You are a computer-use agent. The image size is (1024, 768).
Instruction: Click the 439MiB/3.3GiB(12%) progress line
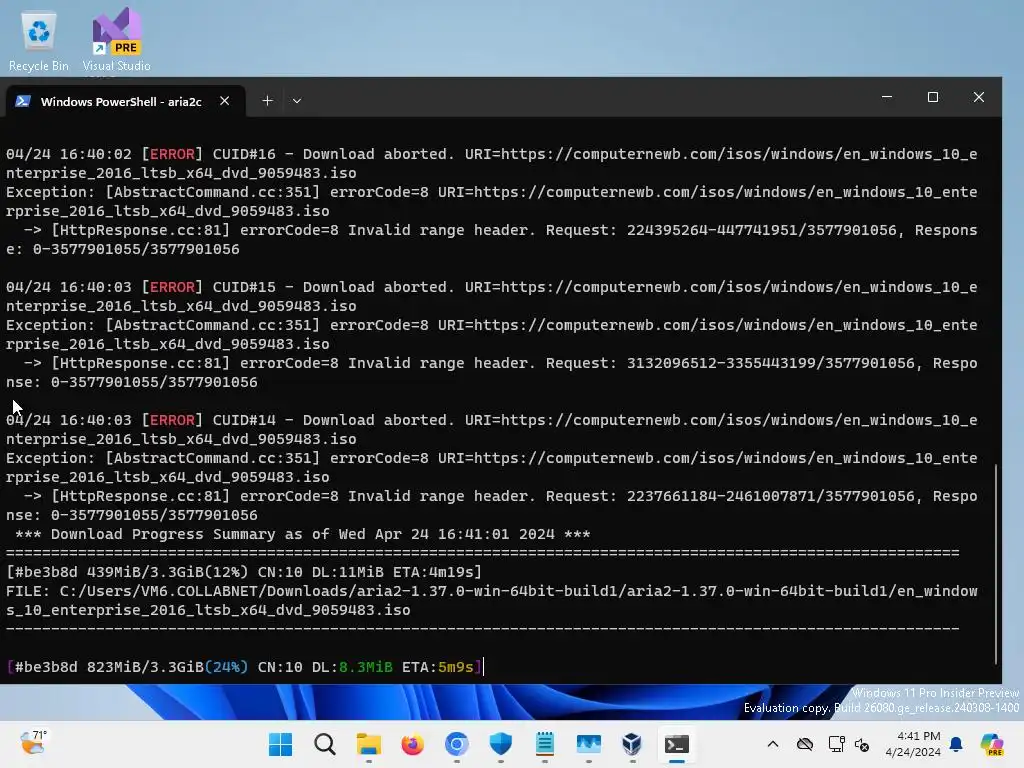(244, 572)
